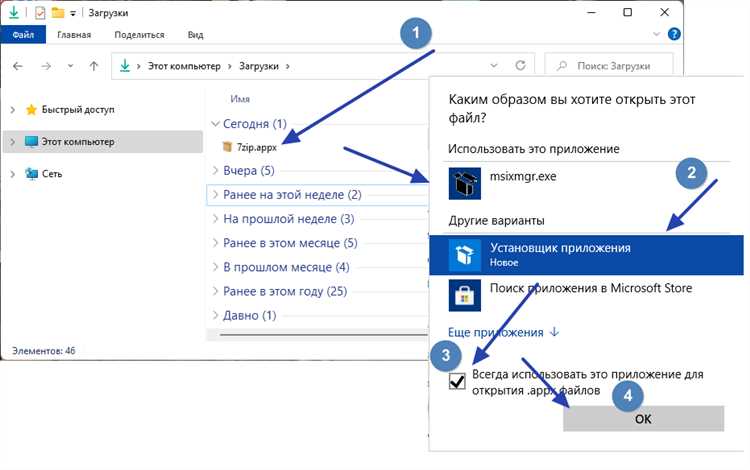Refresh the Загрузки folder view
750x470 pixels.
pyautogui.click(x=520, y=66)
